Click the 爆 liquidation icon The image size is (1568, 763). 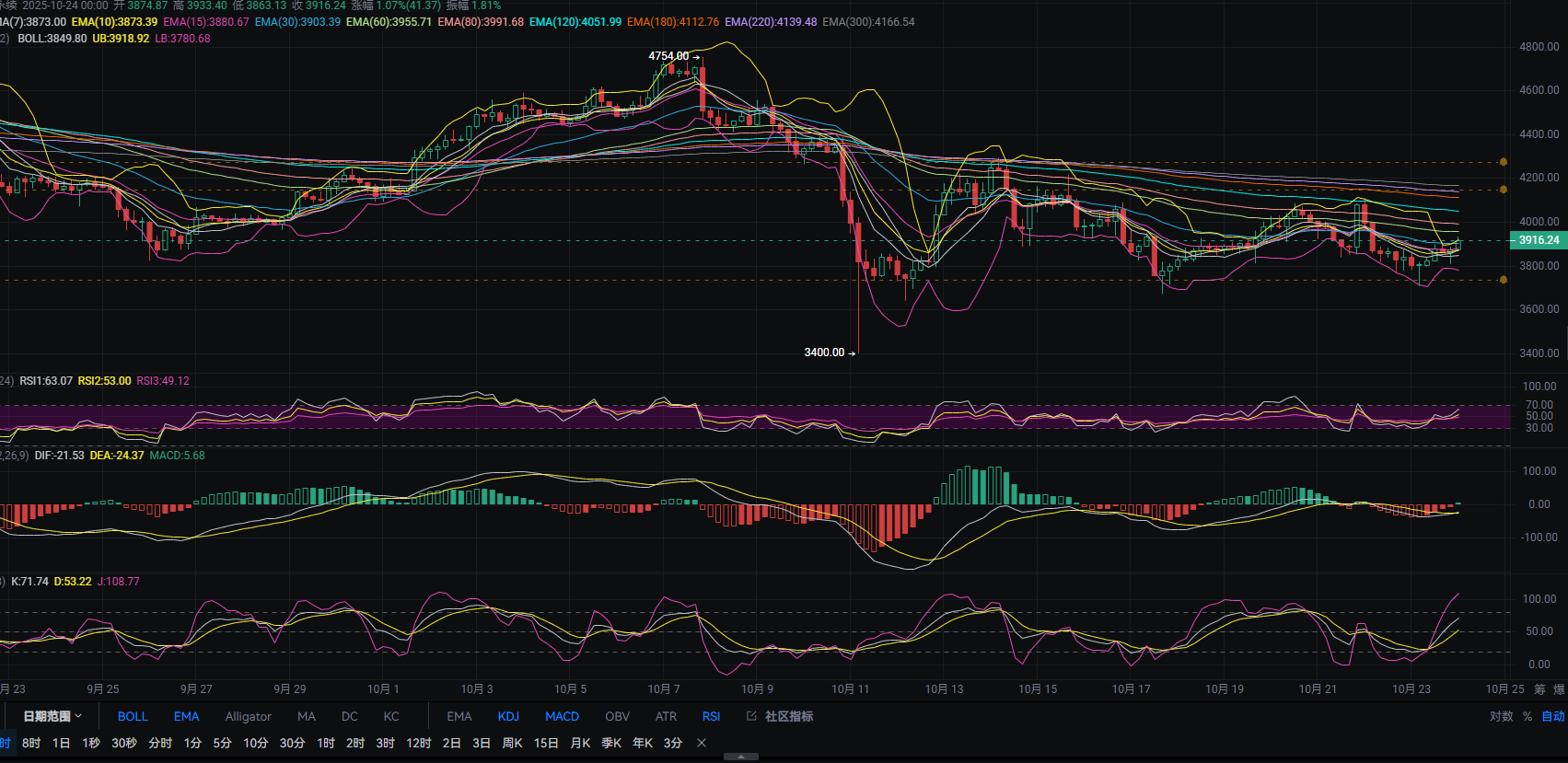(1559, 689)
